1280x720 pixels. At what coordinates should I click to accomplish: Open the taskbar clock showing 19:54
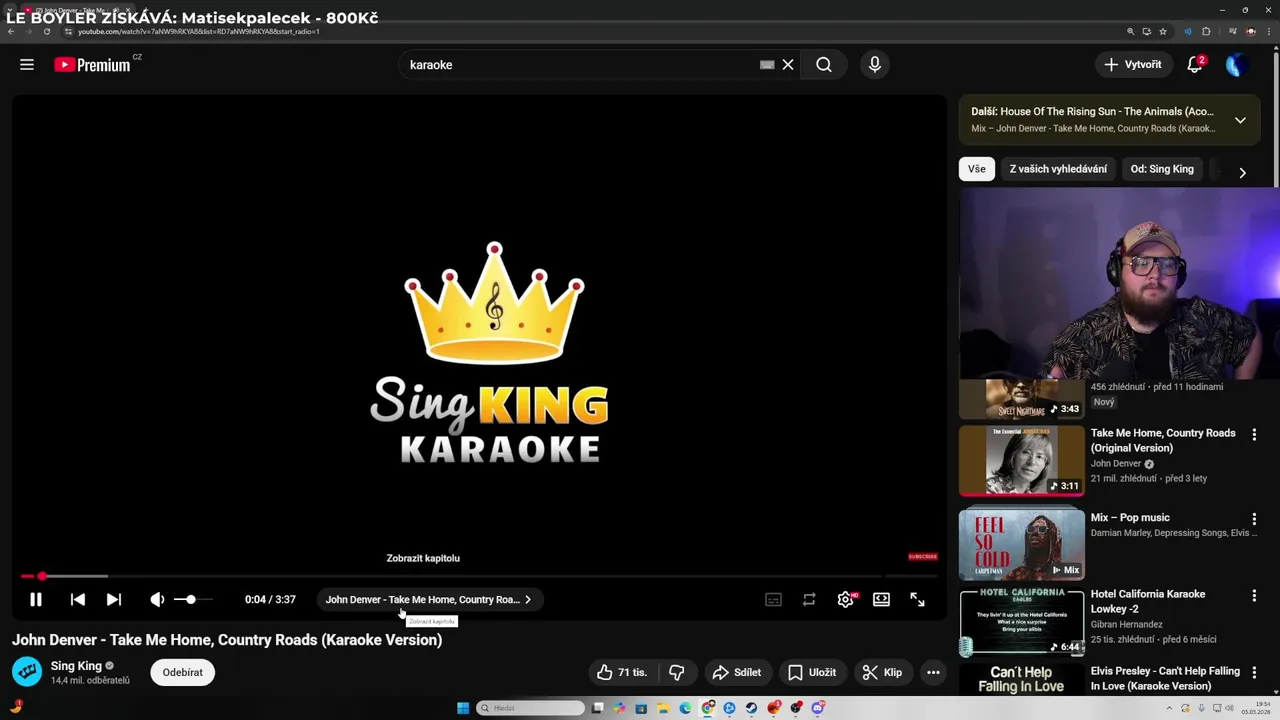[x=1256, y=708]
